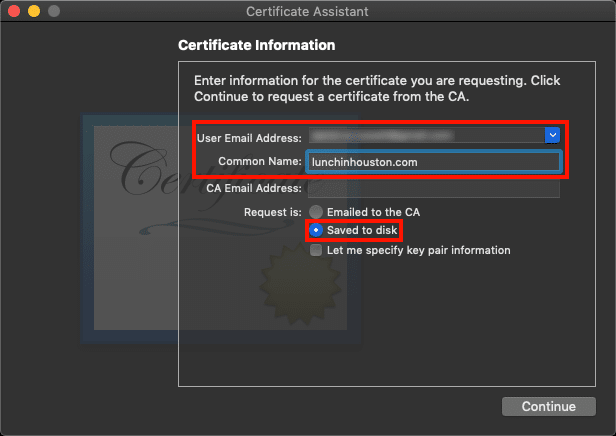Viewport: 616px width, 436px height.
Task: Click the empty CA Email Address field
Action: 432,188
